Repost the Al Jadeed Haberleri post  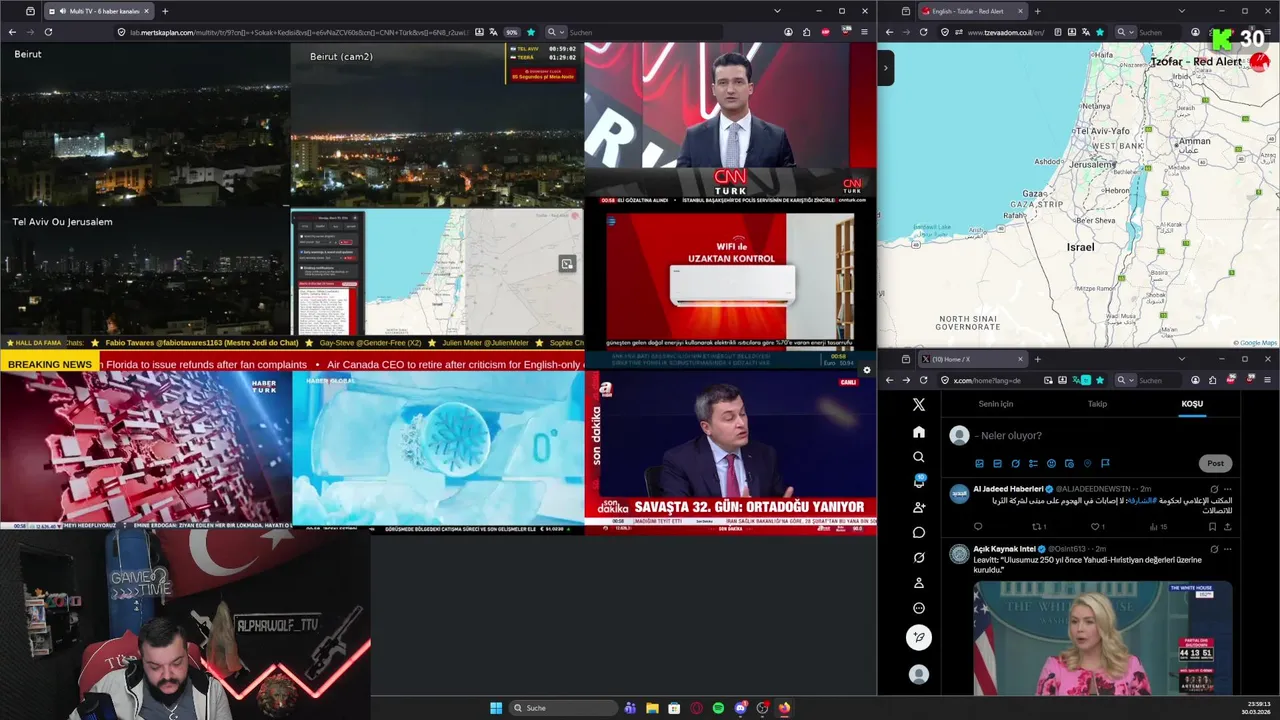pyautogui.click(x=1039, y=527)
